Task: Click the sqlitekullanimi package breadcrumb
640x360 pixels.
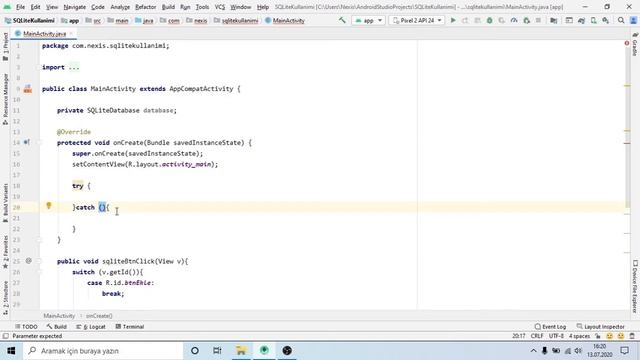Action: coord(236,20)
